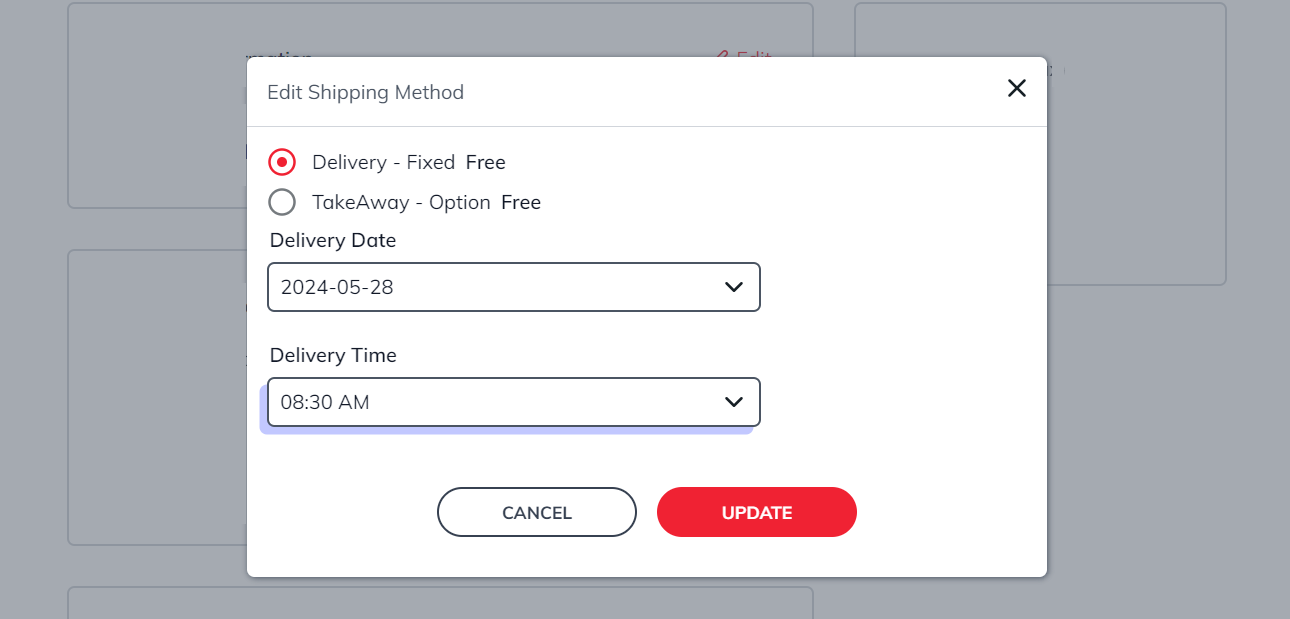Click the selected time value 08:30 AM
Viewport: 1290px width, 619px height.
[325, 402]
